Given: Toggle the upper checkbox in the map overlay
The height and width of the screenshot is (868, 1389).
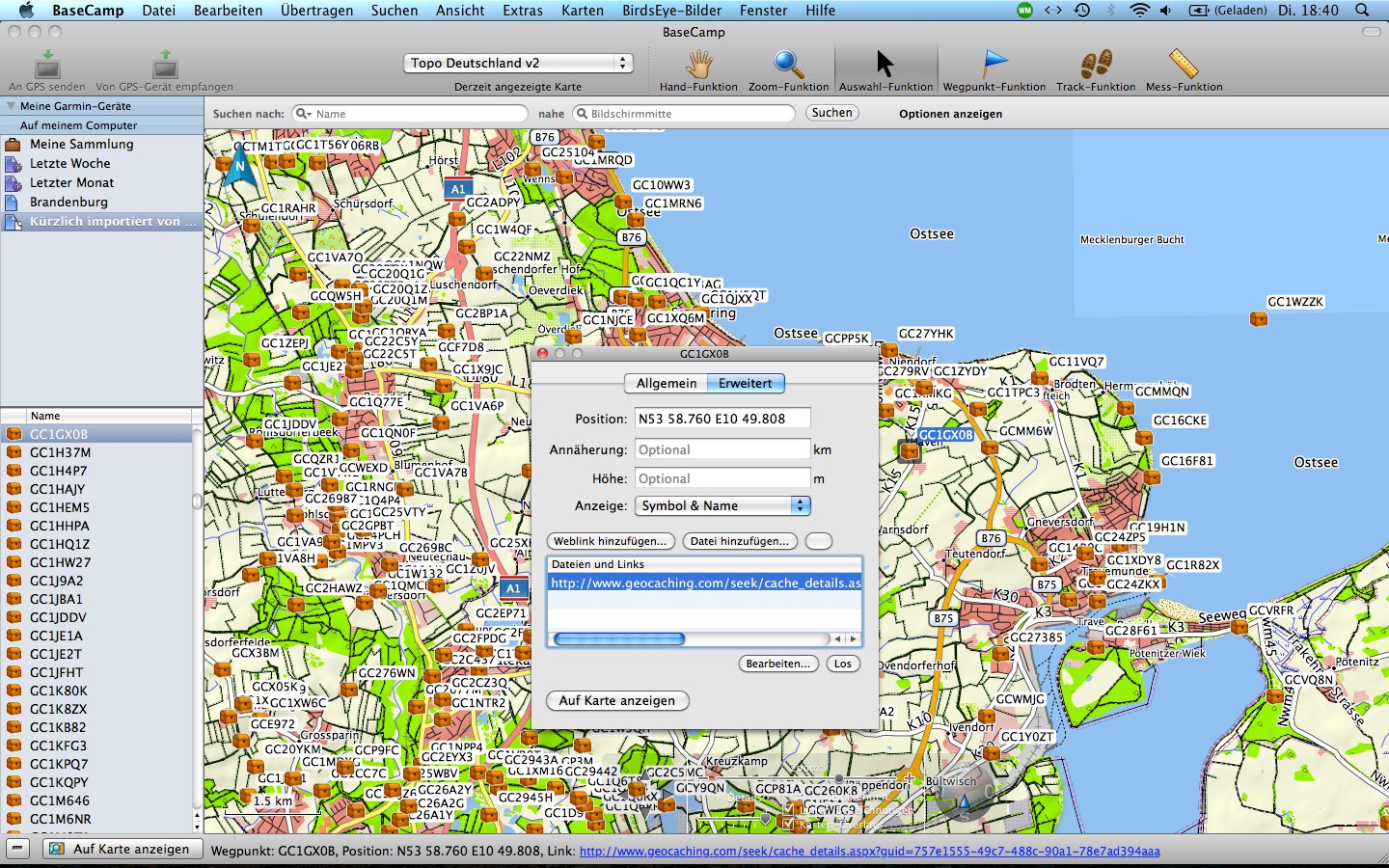Looking at the screenshot, I should 788,808.
